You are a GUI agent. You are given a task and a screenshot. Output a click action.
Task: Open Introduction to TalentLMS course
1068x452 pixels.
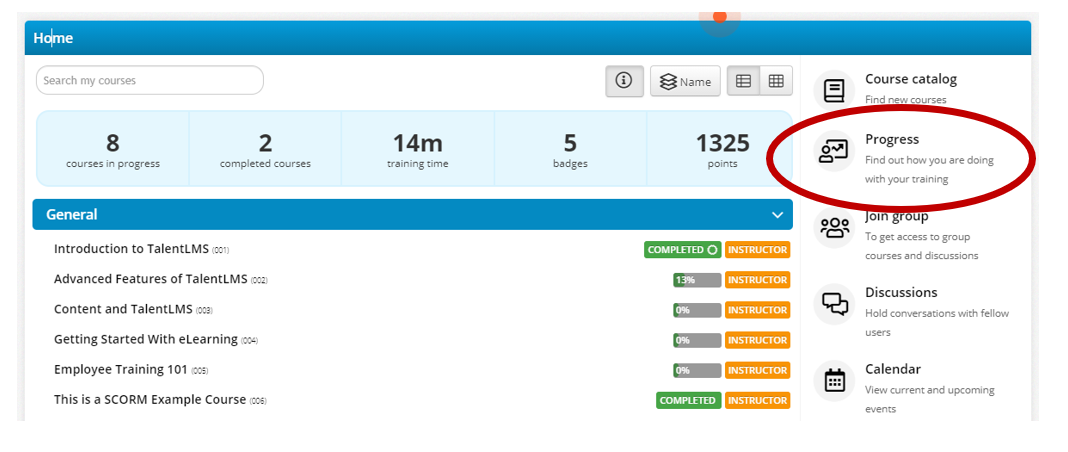131,249
